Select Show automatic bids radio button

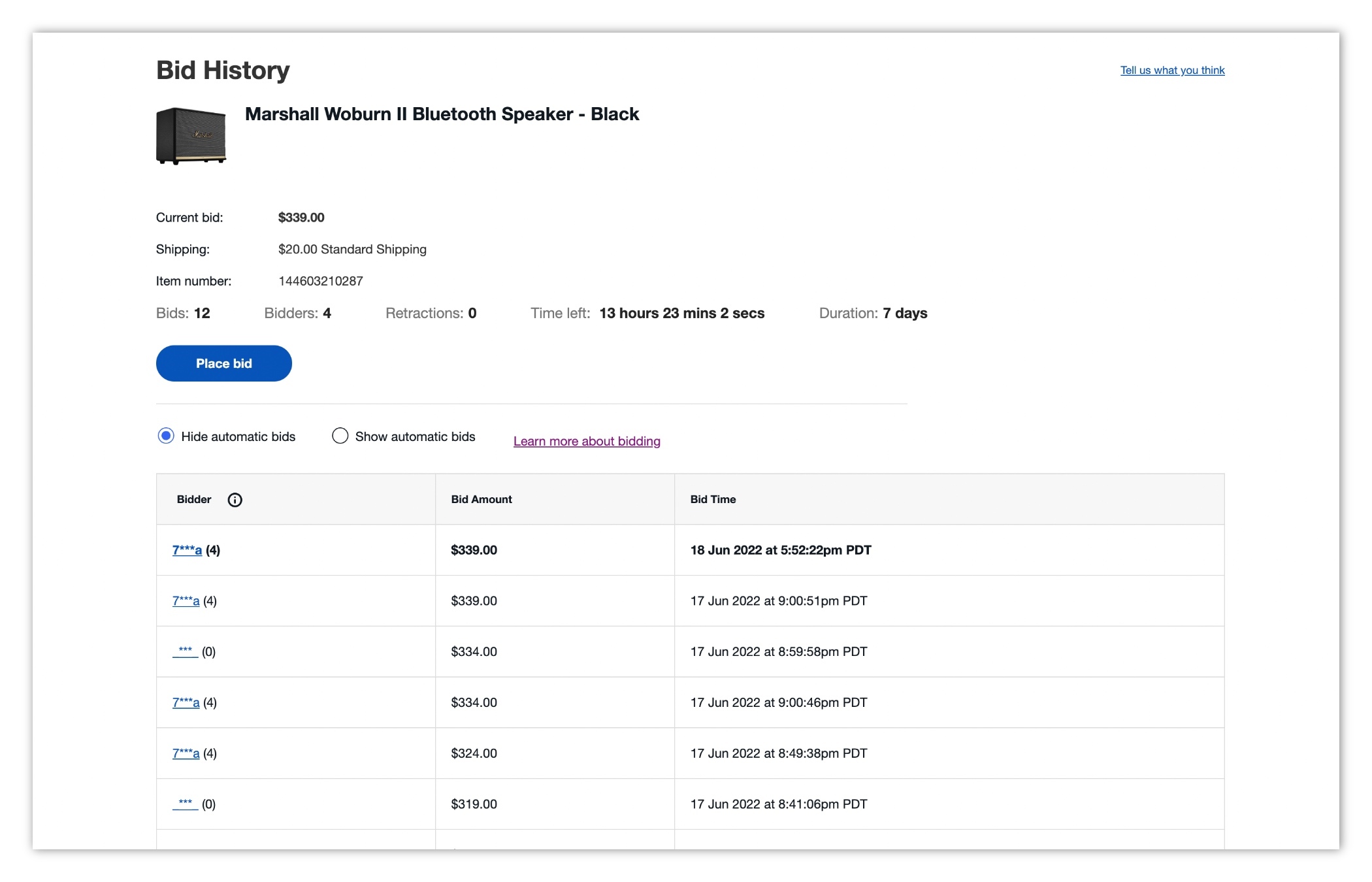coord(340,436)
